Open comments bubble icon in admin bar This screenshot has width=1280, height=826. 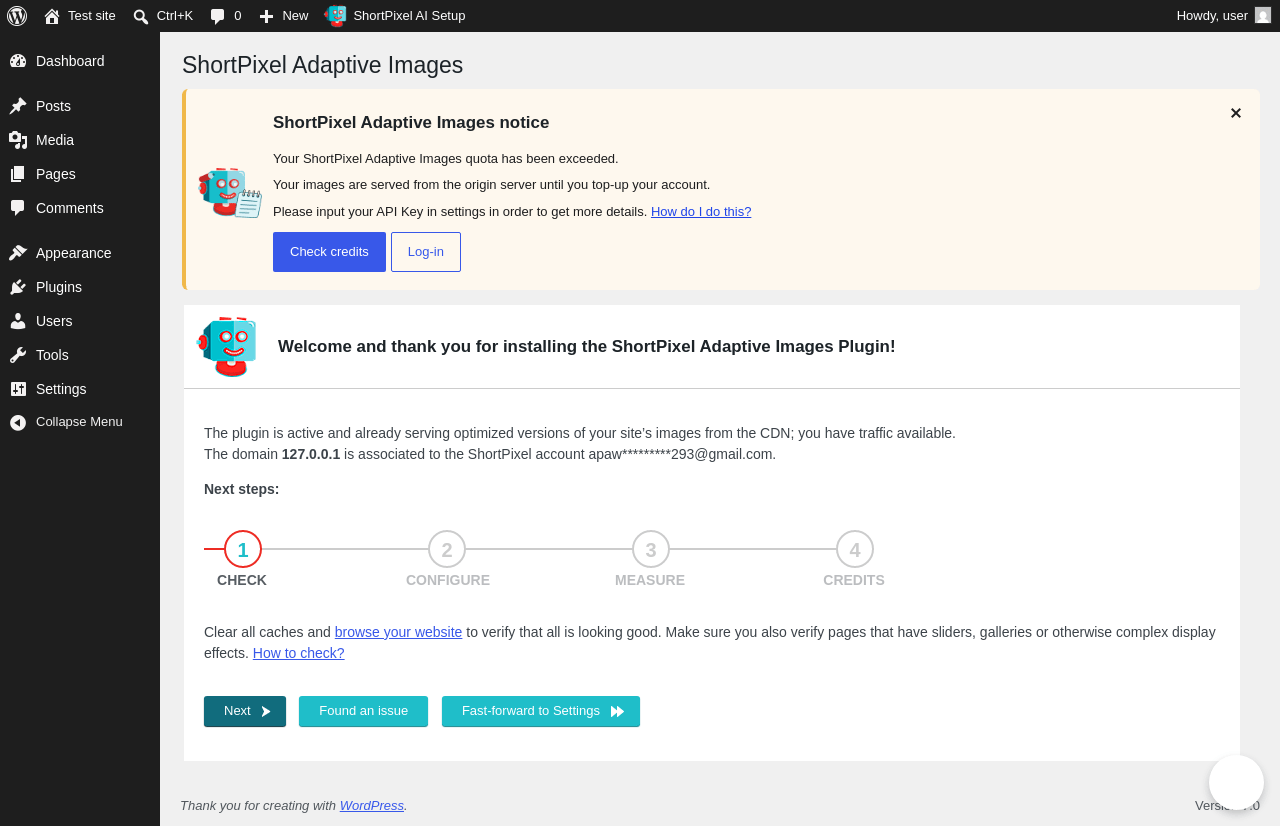point(217,16)
